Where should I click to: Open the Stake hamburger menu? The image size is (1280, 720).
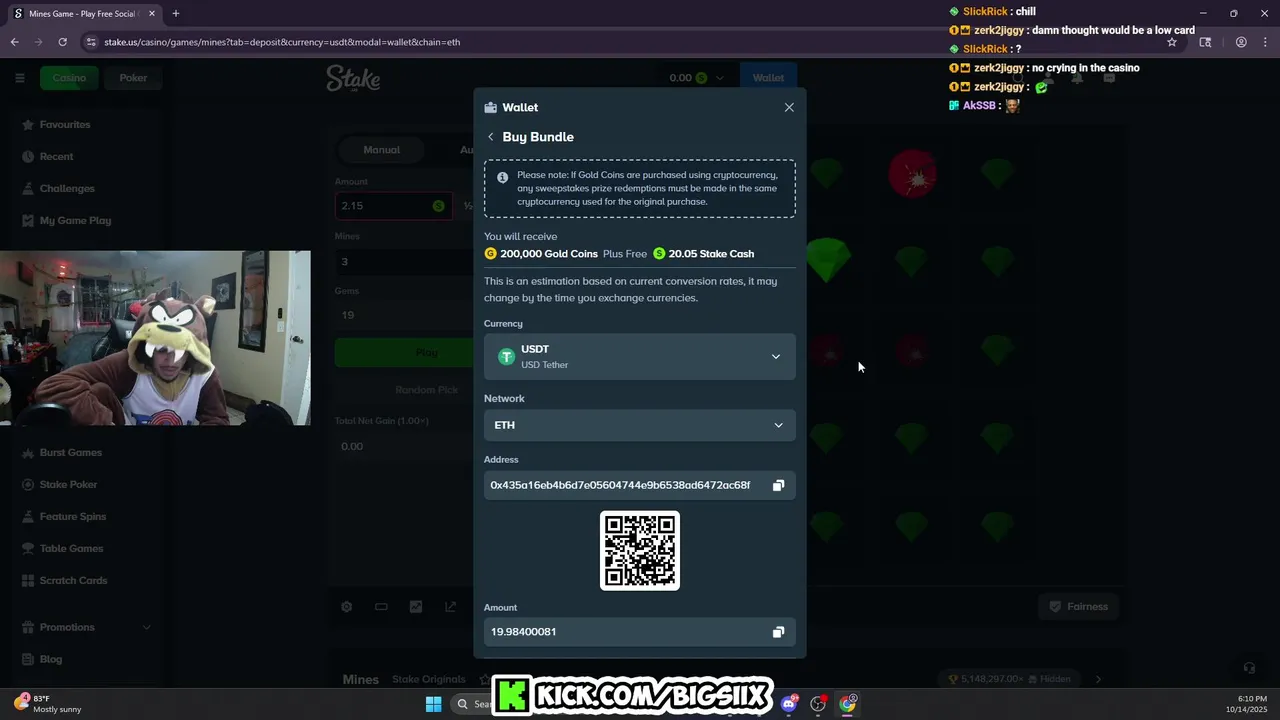coord(19,78)
